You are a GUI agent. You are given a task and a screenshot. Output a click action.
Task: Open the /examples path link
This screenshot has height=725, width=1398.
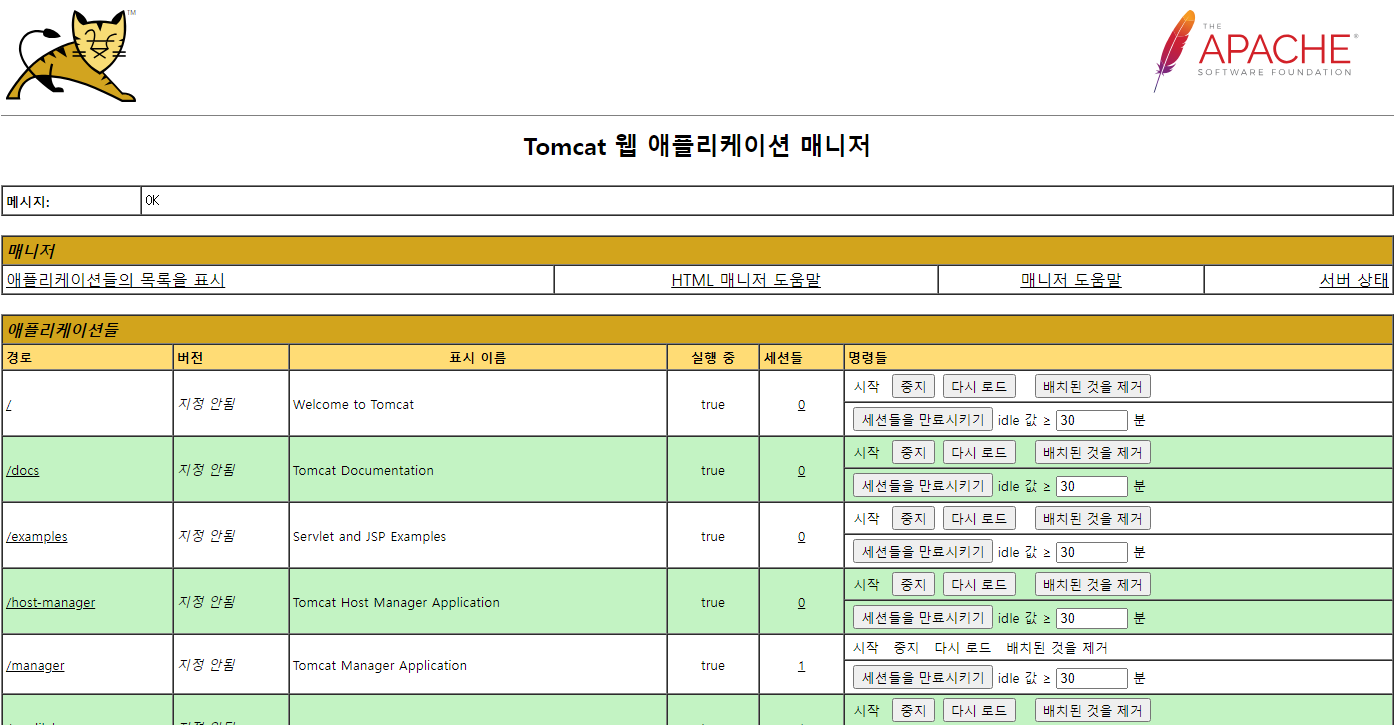tap(37, 537)
